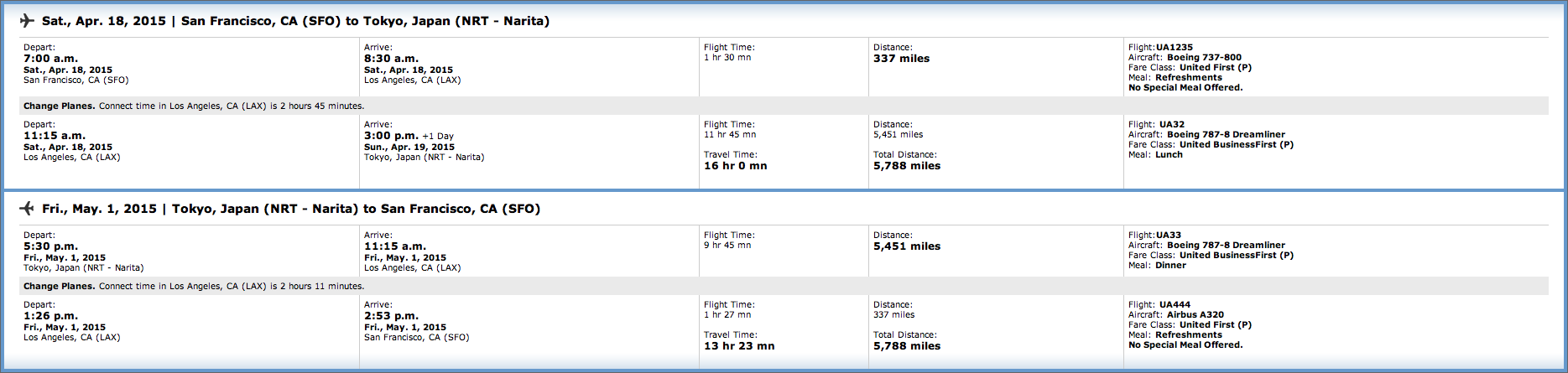Click the Boeing 737-800 aircraft label

click(1204, 58)
